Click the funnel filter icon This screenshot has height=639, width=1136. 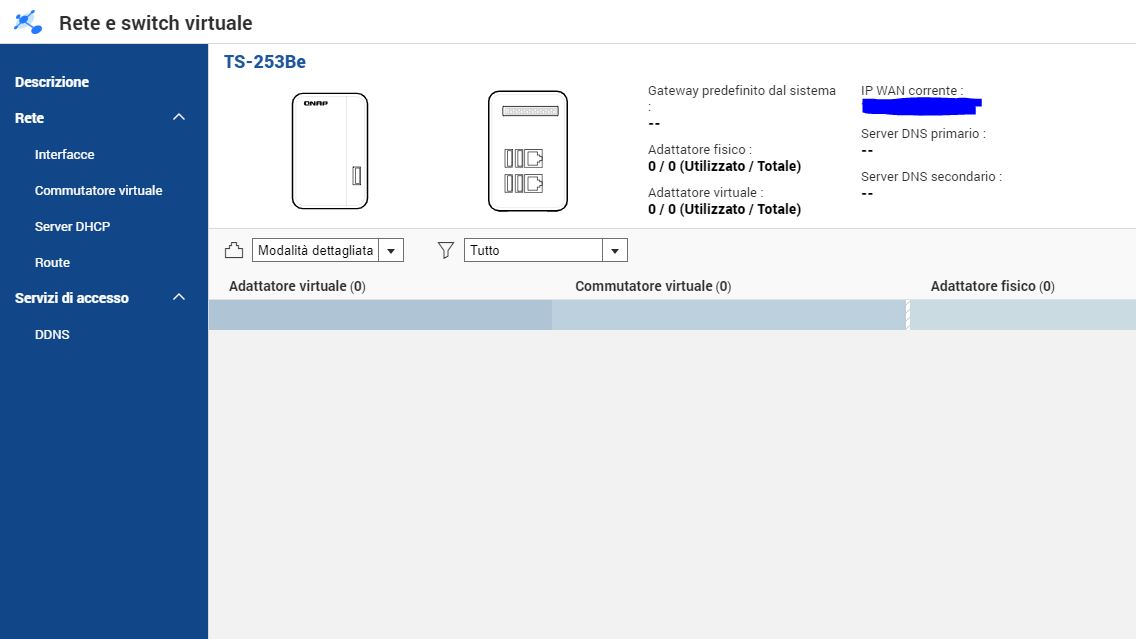tap(446, 250)
